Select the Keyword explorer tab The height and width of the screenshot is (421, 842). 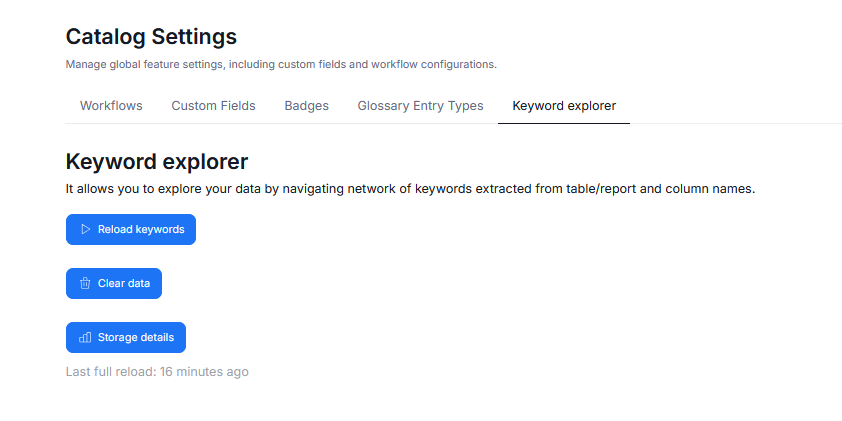click(564, 106)
